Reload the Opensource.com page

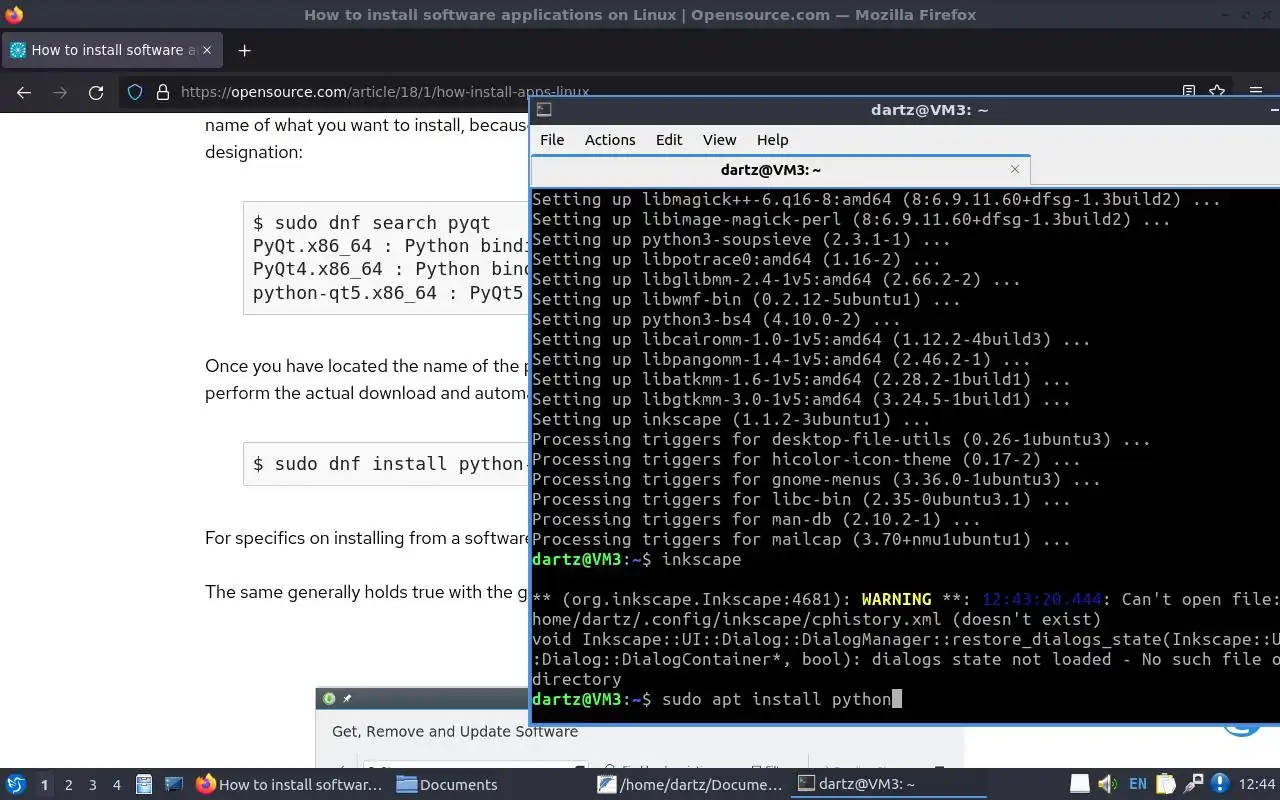(96, 92)
